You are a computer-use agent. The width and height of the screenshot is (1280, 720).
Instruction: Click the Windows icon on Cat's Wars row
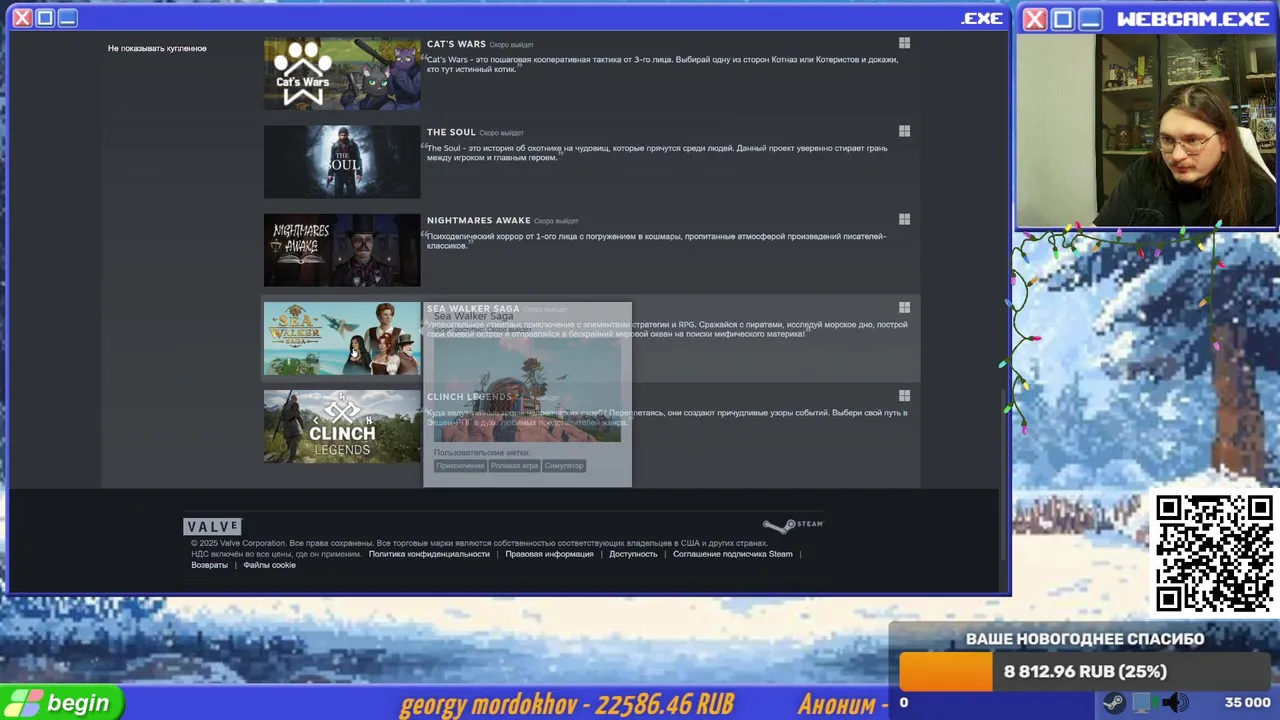coord(904,43)
